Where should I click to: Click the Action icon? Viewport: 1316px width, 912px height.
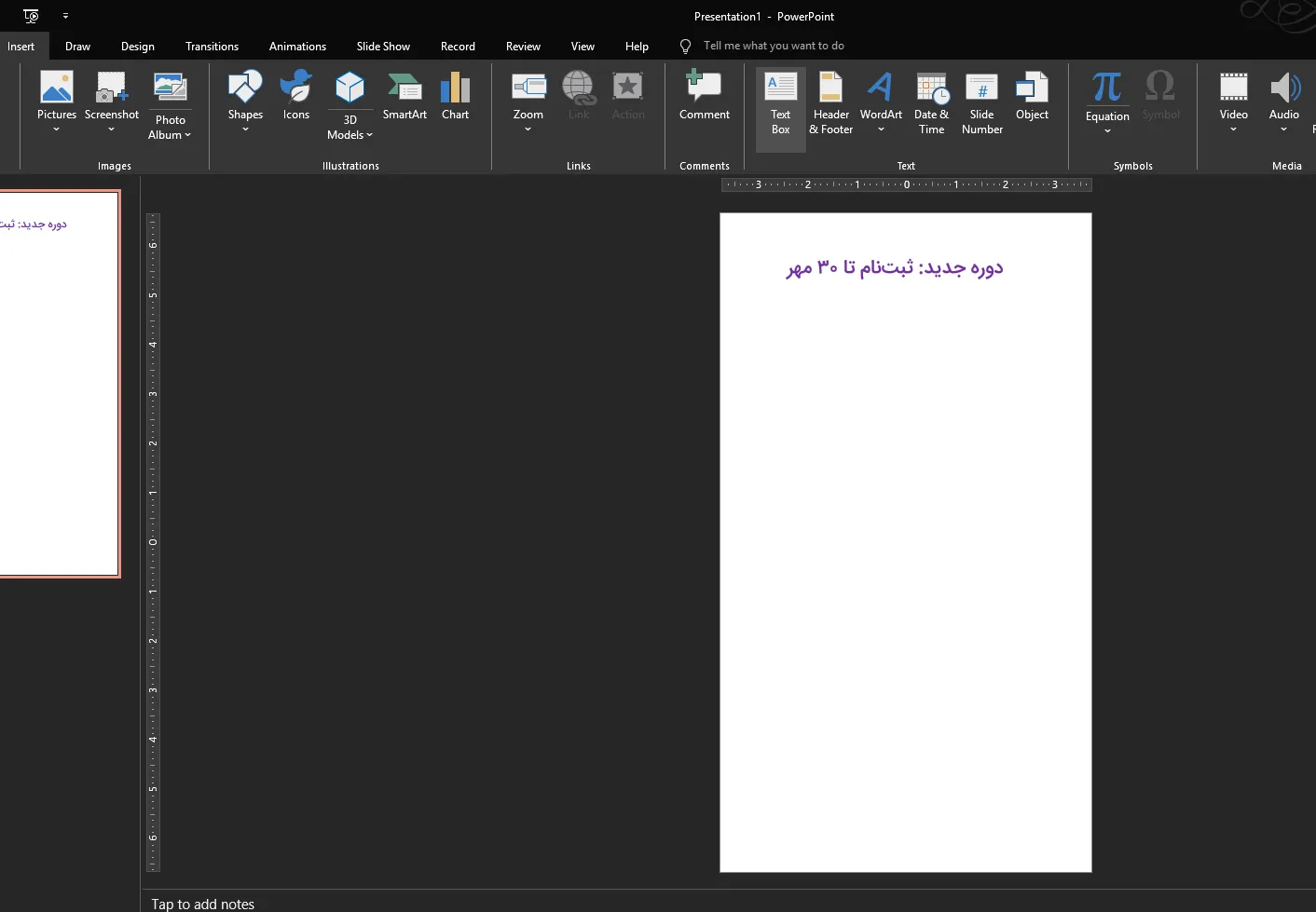(628, 88)
